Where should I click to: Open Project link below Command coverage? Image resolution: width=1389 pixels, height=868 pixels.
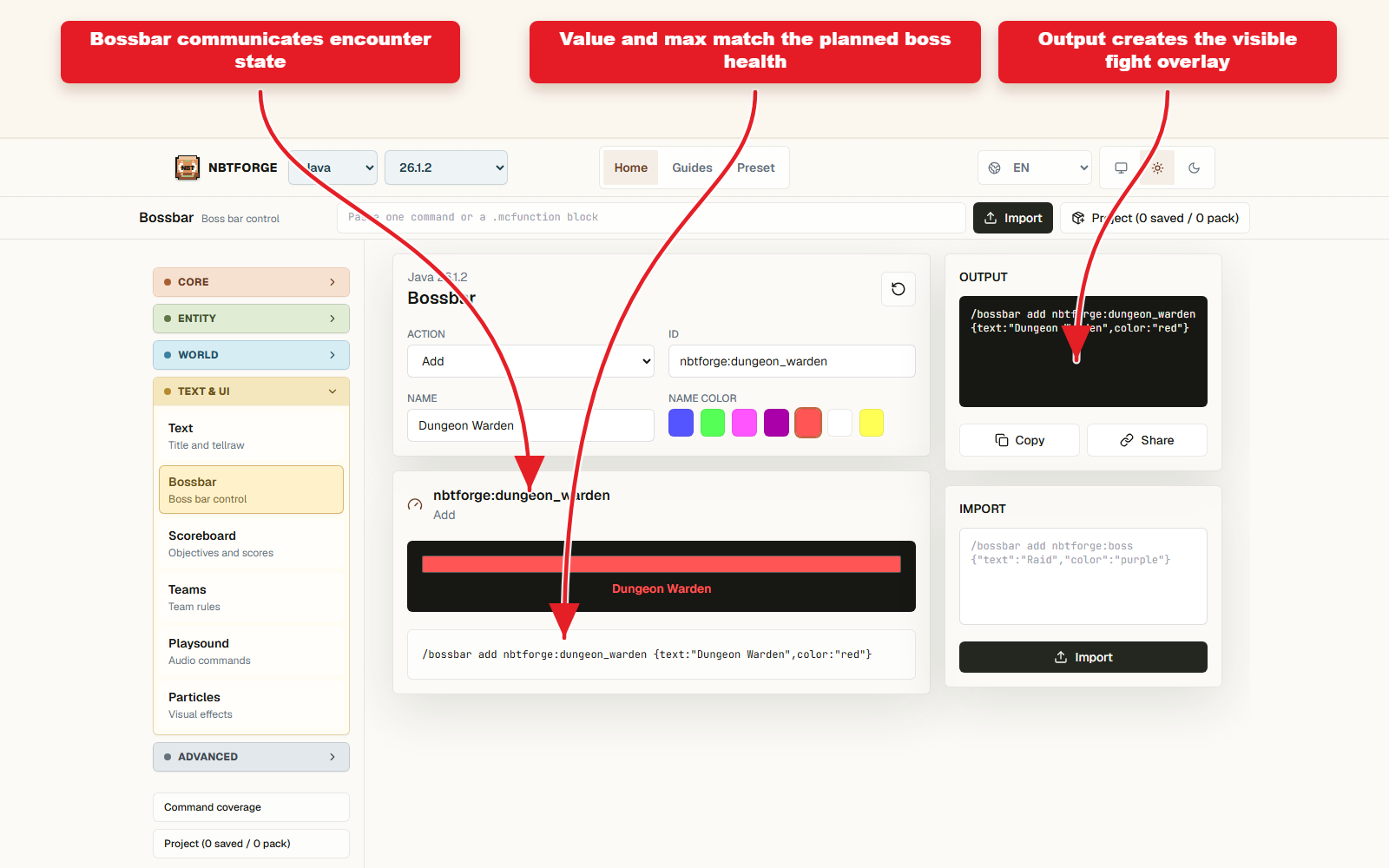[251, 844]
